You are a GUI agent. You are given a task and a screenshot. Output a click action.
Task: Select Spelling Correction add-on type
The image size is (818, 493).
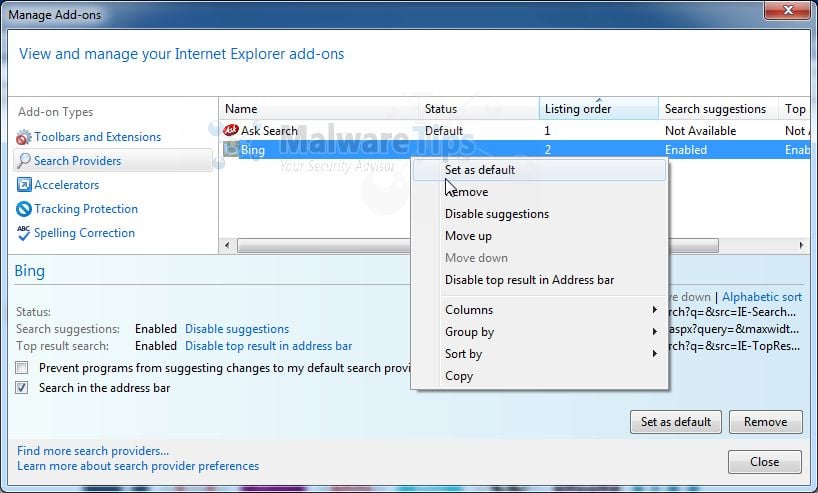coord(84,233)
